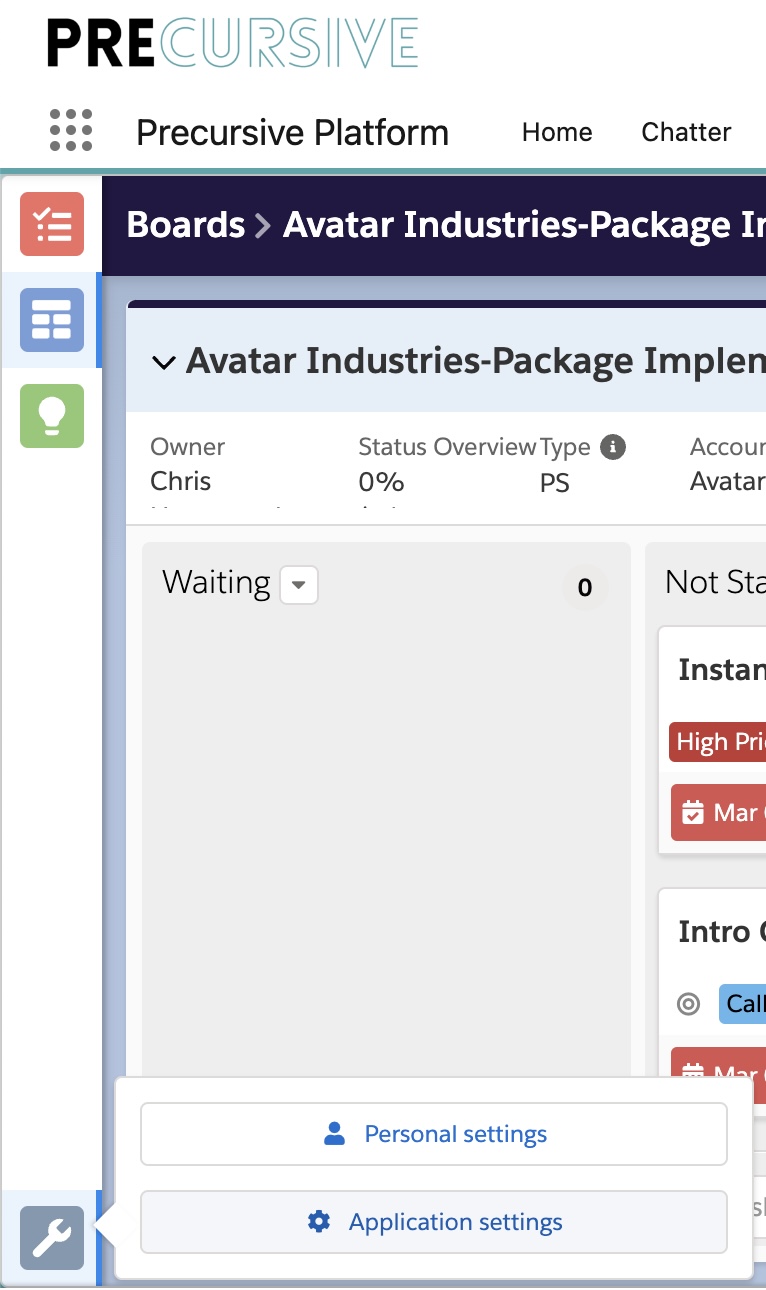The height and width of the screenshot is (1290, 766).
Task: Click the blue Call tag on Intro card
Action: click(x=743, y=1004)
